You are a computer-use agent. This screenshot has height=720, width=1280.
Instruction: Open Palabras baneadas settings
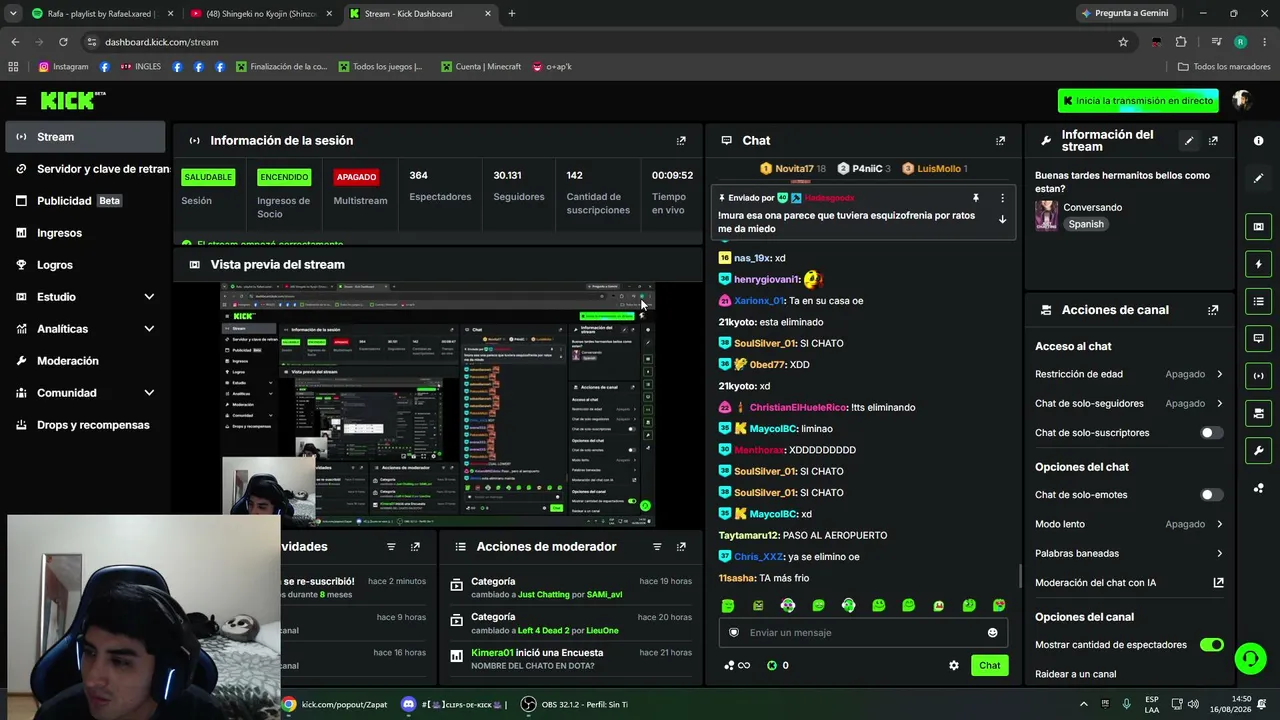1128,553
